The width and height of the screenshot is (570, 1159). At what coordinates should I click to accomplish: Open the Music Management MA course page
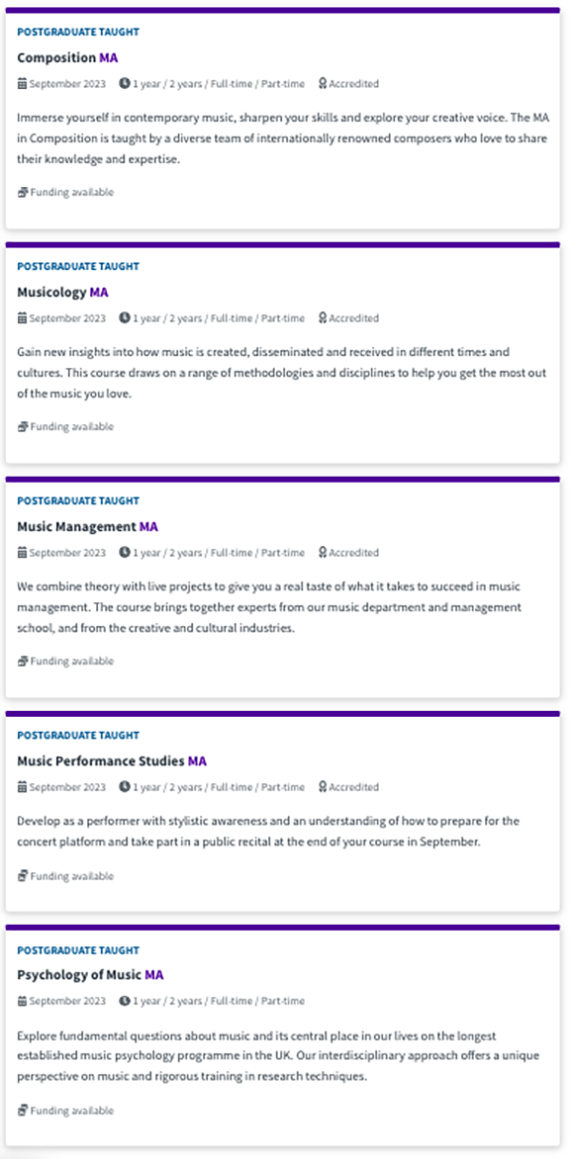point(88,526)
